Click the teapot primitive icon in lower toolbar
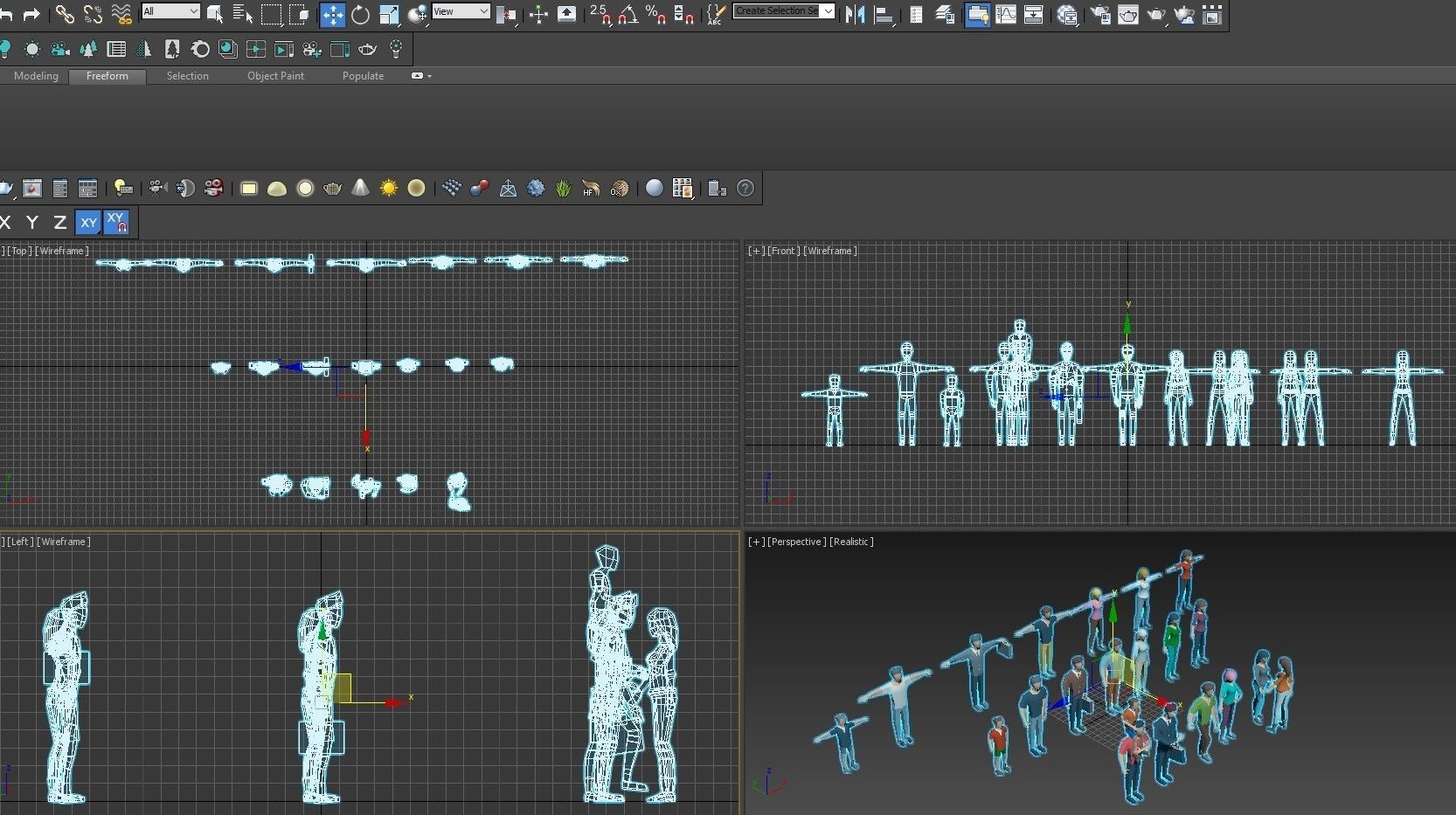 pyautogui.click(x=333, y=188)
